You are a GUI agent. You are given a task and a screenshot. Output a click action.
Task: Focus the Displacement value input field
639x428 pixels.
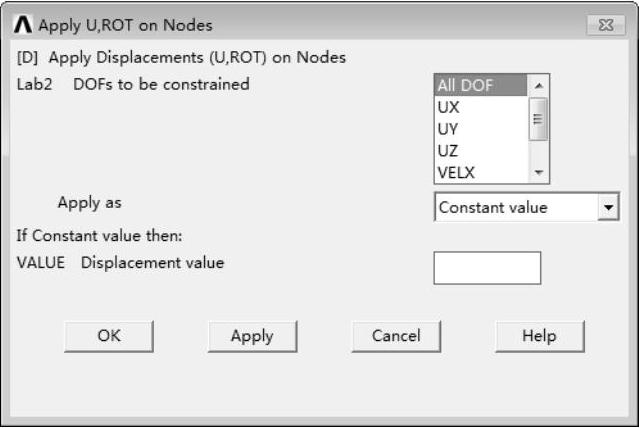tap(487, 268)
